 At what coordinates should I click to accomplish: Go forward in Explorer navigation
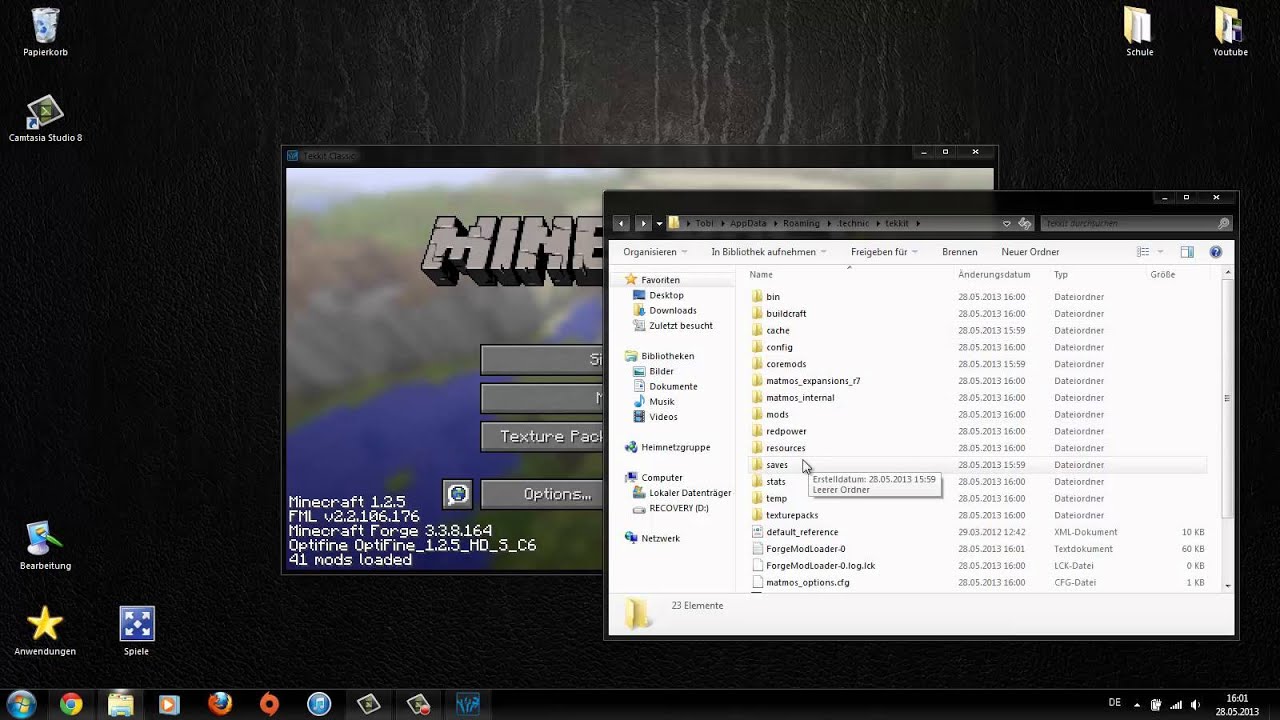click(643, 223)
